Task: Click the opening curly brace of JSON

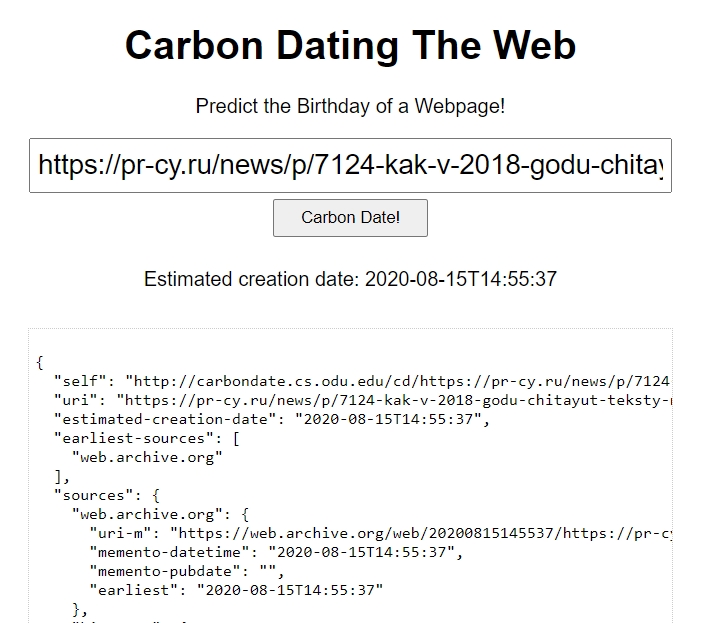Action: point(39,362)
